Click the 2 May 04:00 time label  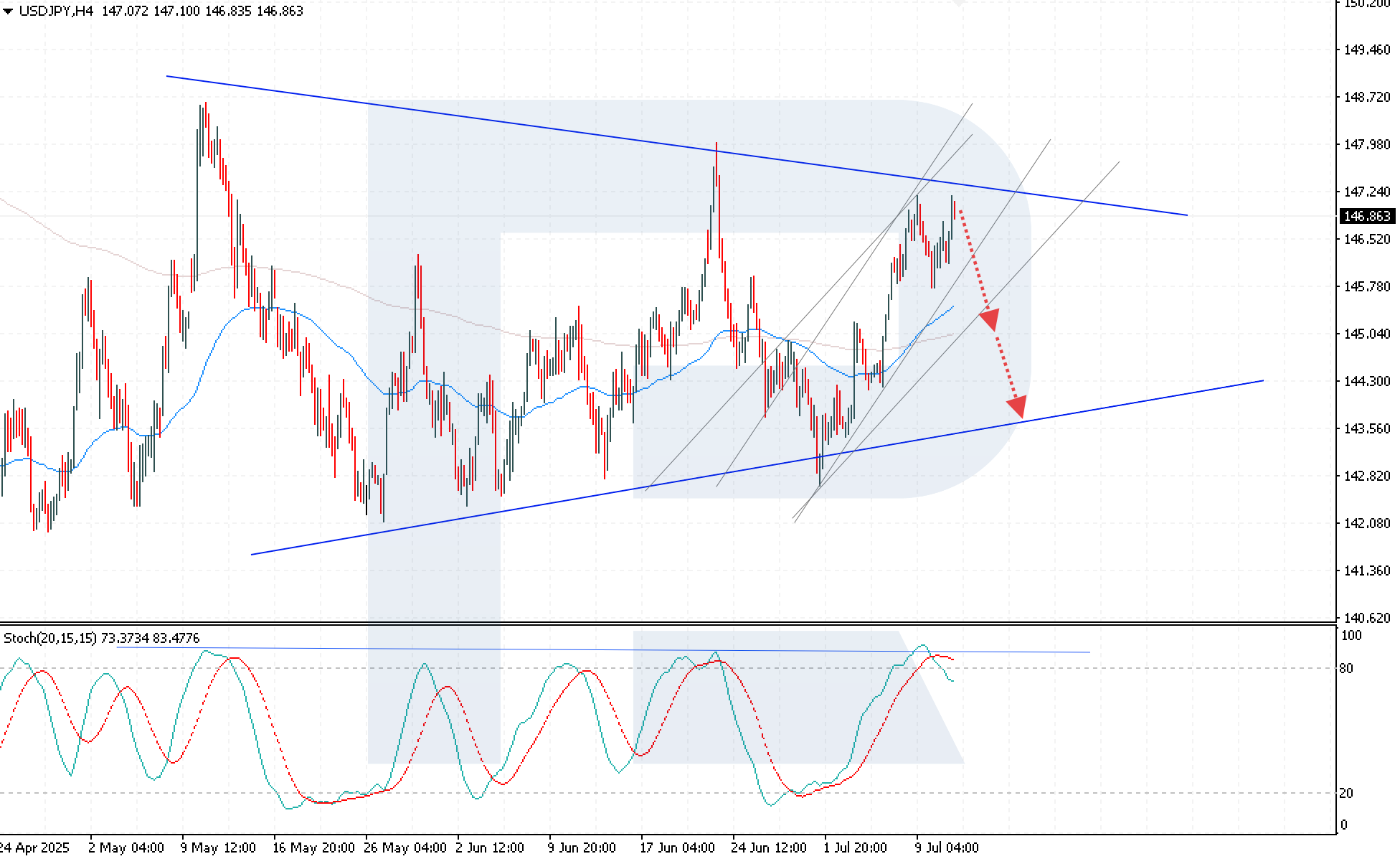(126, 847)
